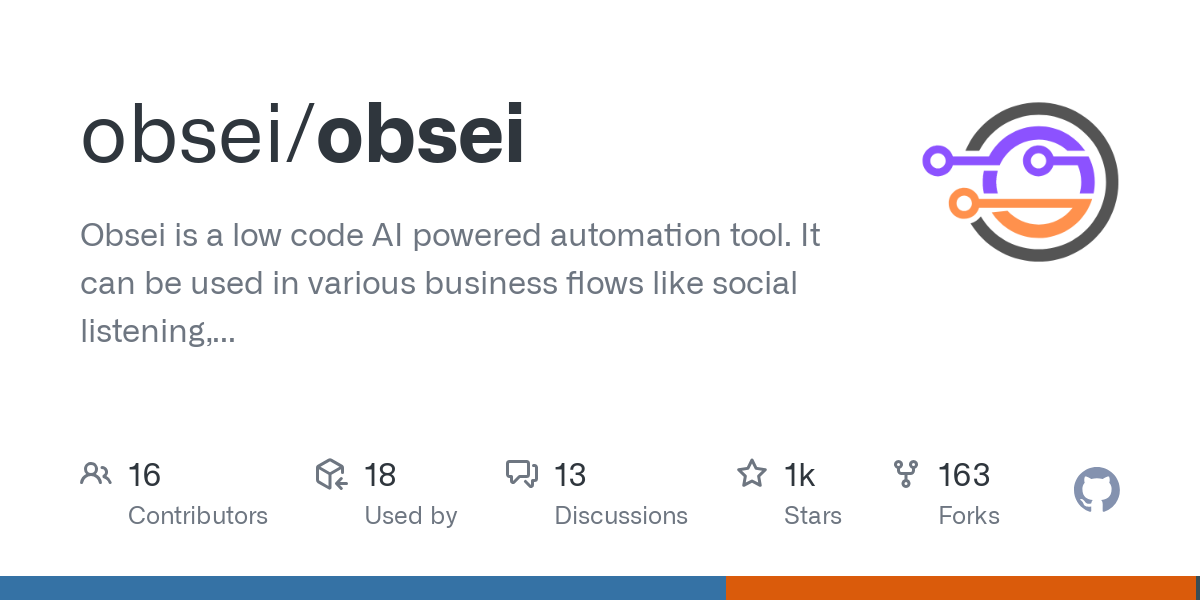1200x600 pixels.
Task: Select the "Used by" label
Action: pos(411,516)
